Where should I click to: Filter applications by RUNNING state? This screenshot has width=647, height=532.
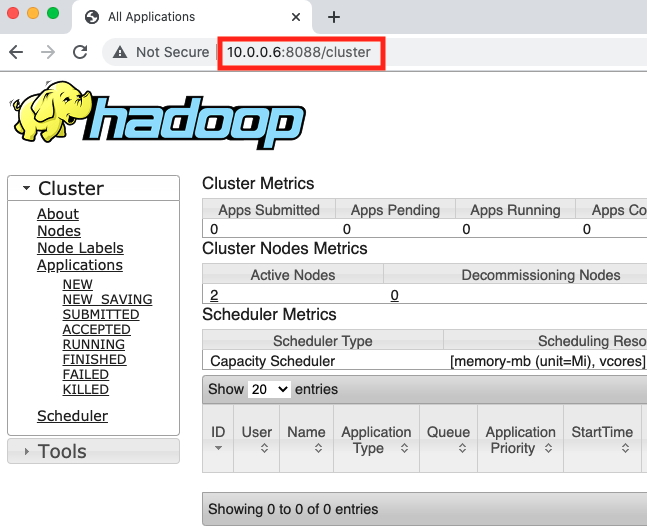click(94, 344)
